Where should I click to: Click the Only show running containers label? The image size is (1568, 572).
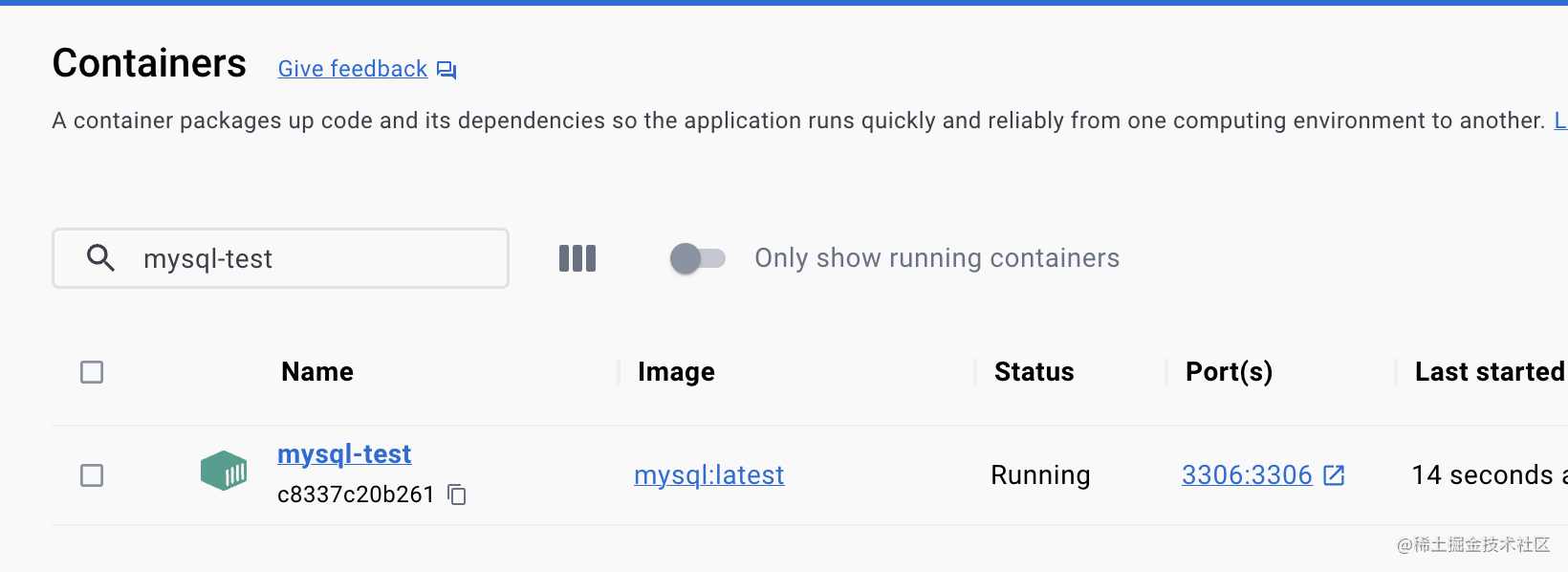tap(936, 258)
